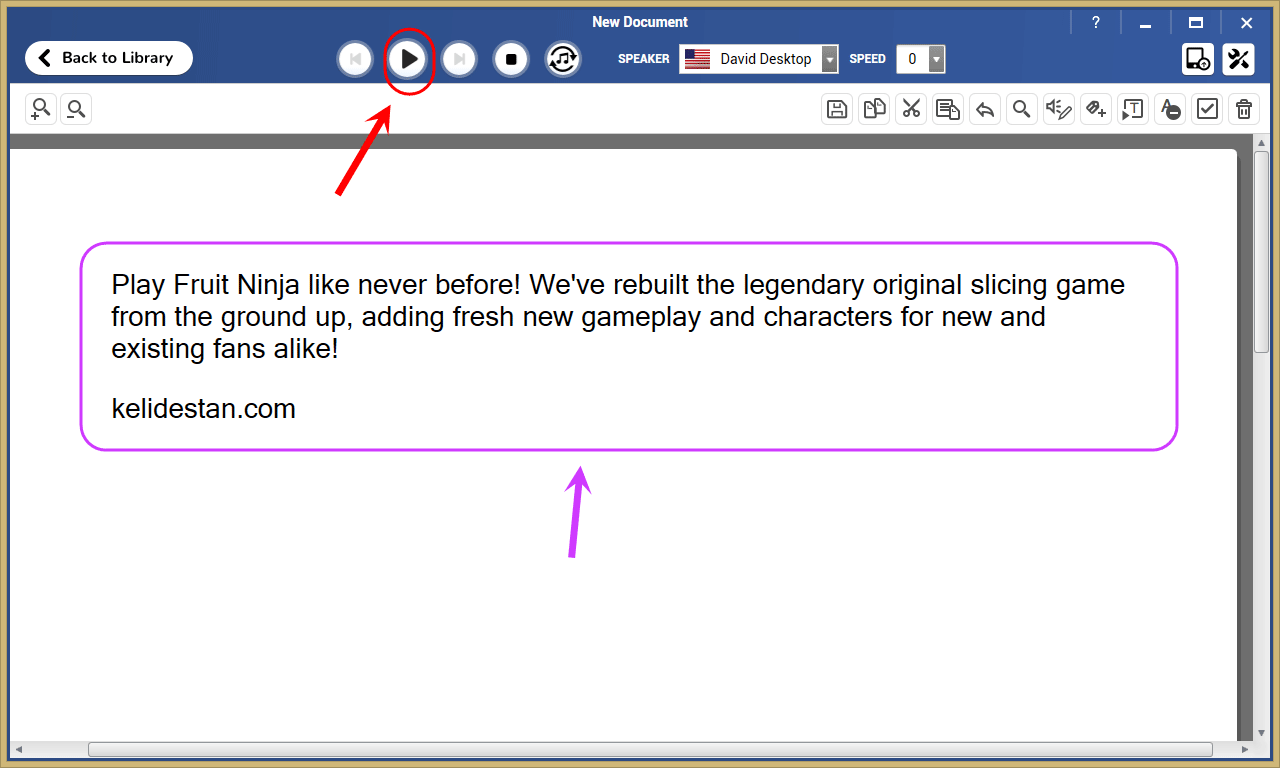Click the convert to audio music icon
1280x768 pixels.
coord(563,59)
